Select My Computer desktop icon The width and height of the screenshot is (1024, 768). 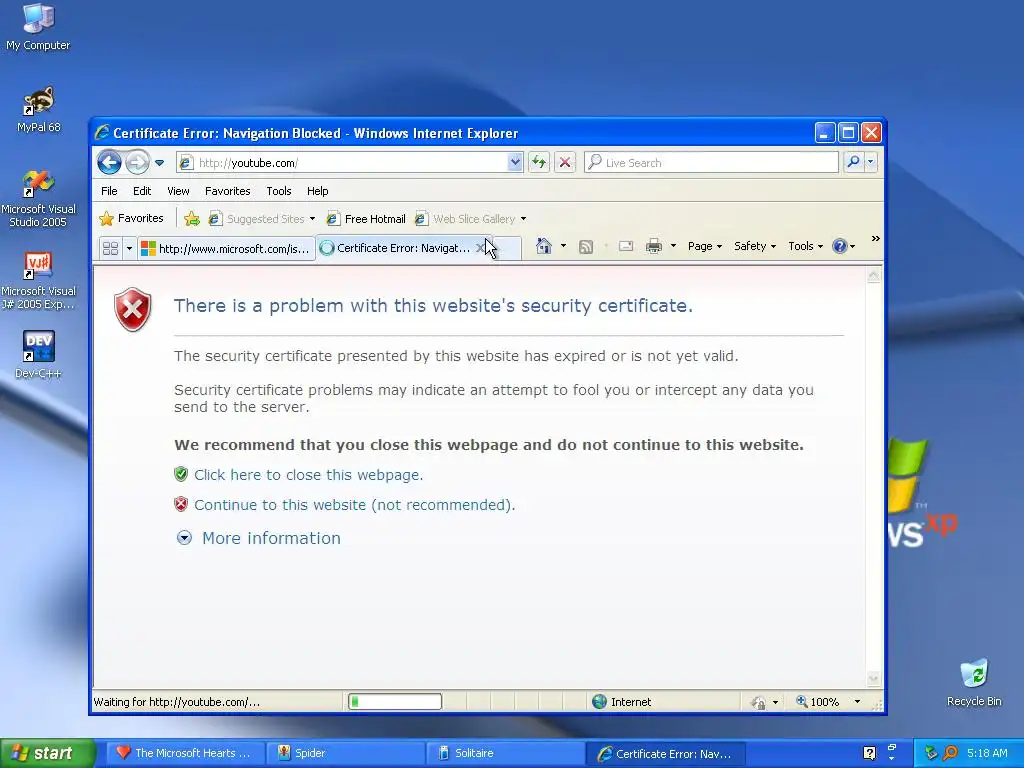pyautogui.click(x=38, y=27)
